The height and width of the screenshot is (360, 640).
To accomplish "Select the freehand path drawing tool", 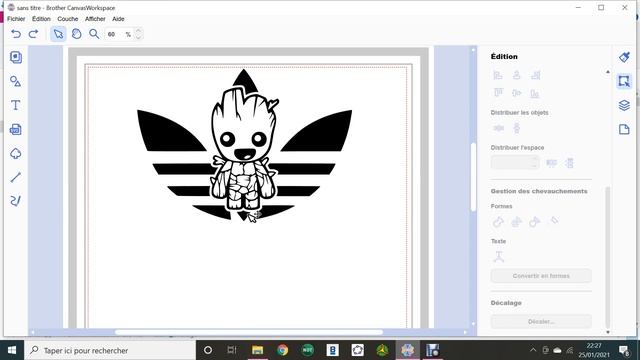I will pos(16,200).
